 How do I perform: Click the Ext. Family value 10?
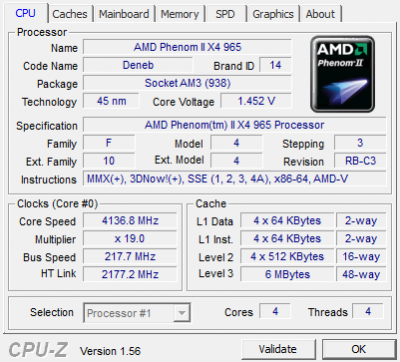[109, 161]
